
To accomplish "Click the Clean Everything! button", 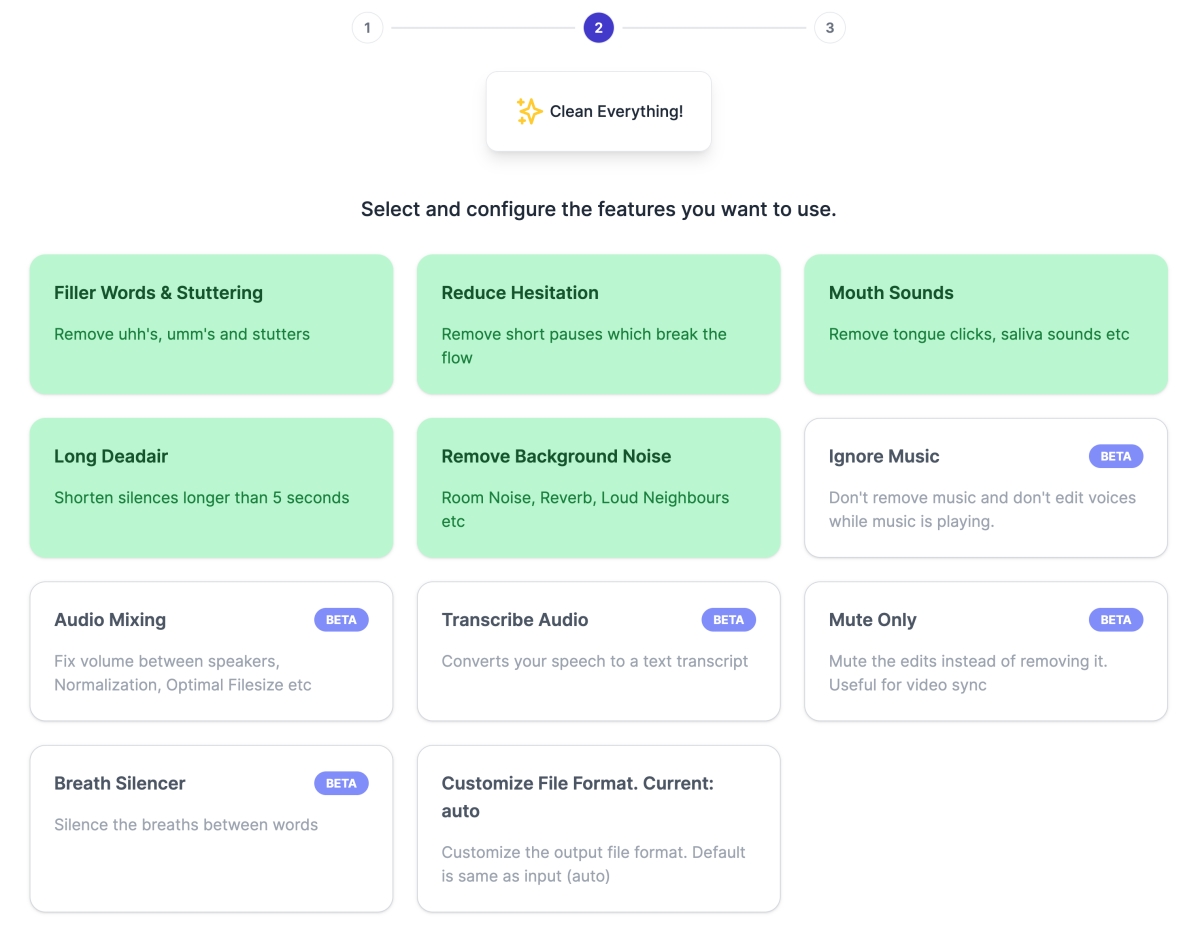I will [x=598, y=111].
